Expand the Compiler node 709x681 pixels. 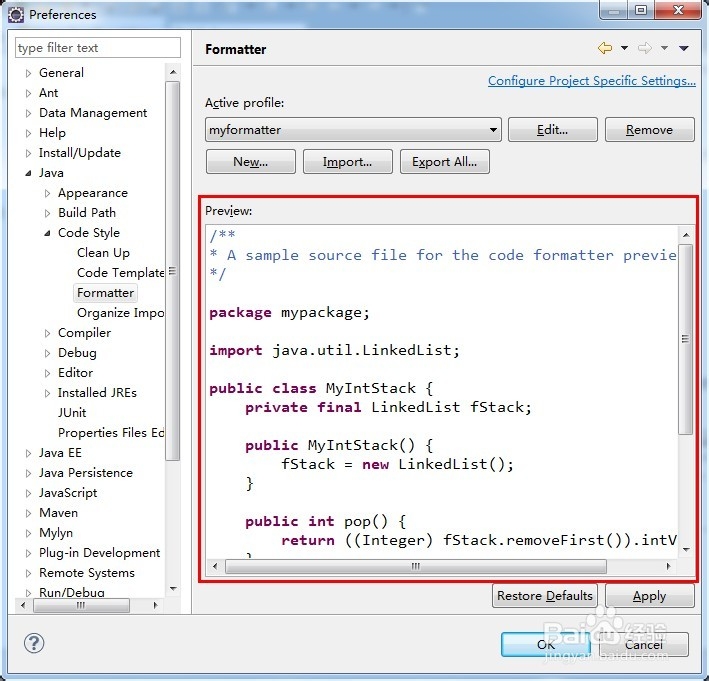point(47,333)
